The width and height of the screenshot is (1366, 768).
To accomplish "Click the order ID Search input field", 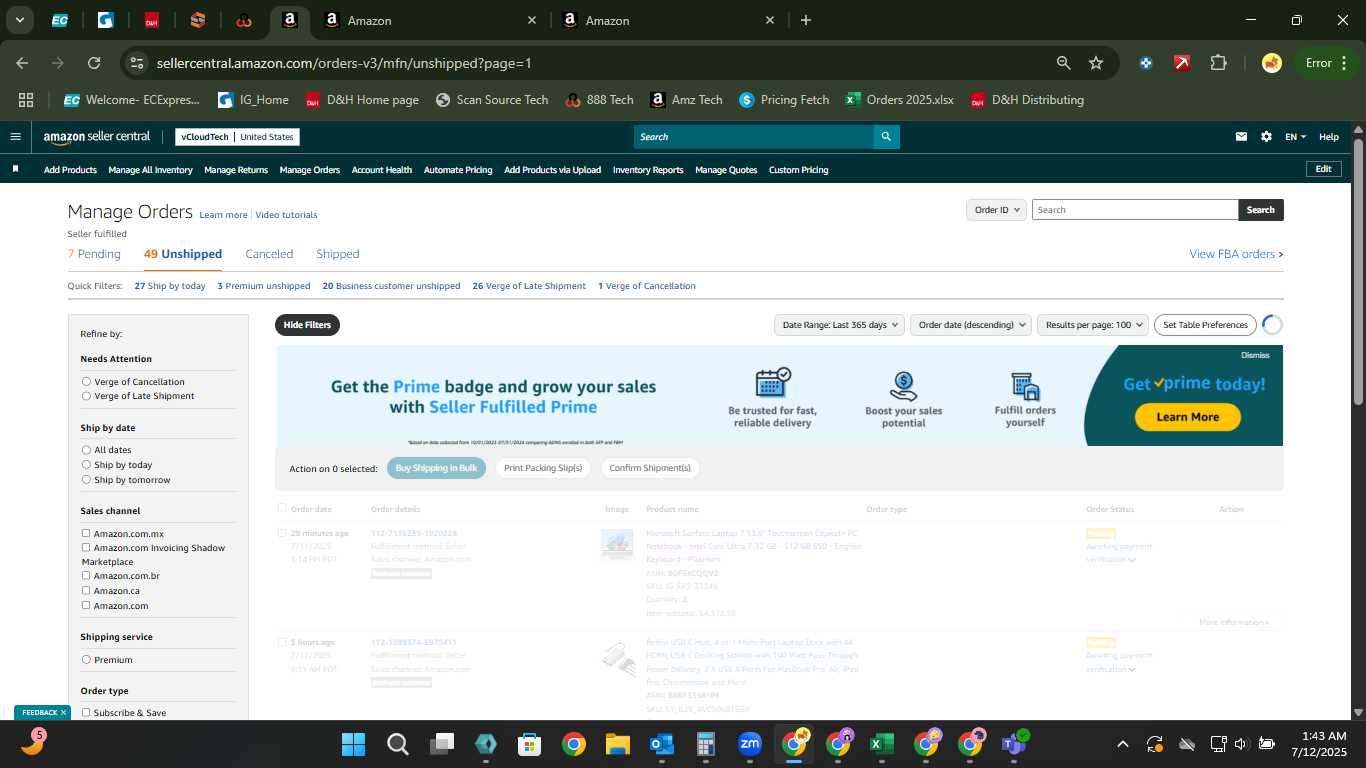I will [1135, 210].
